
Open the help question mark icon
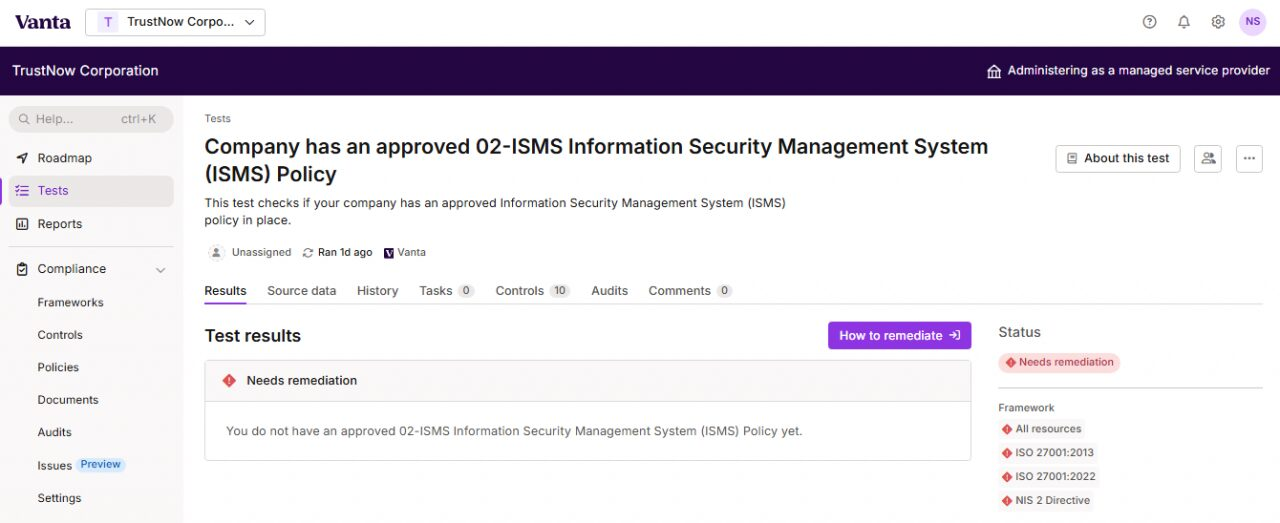(1149, 22)
